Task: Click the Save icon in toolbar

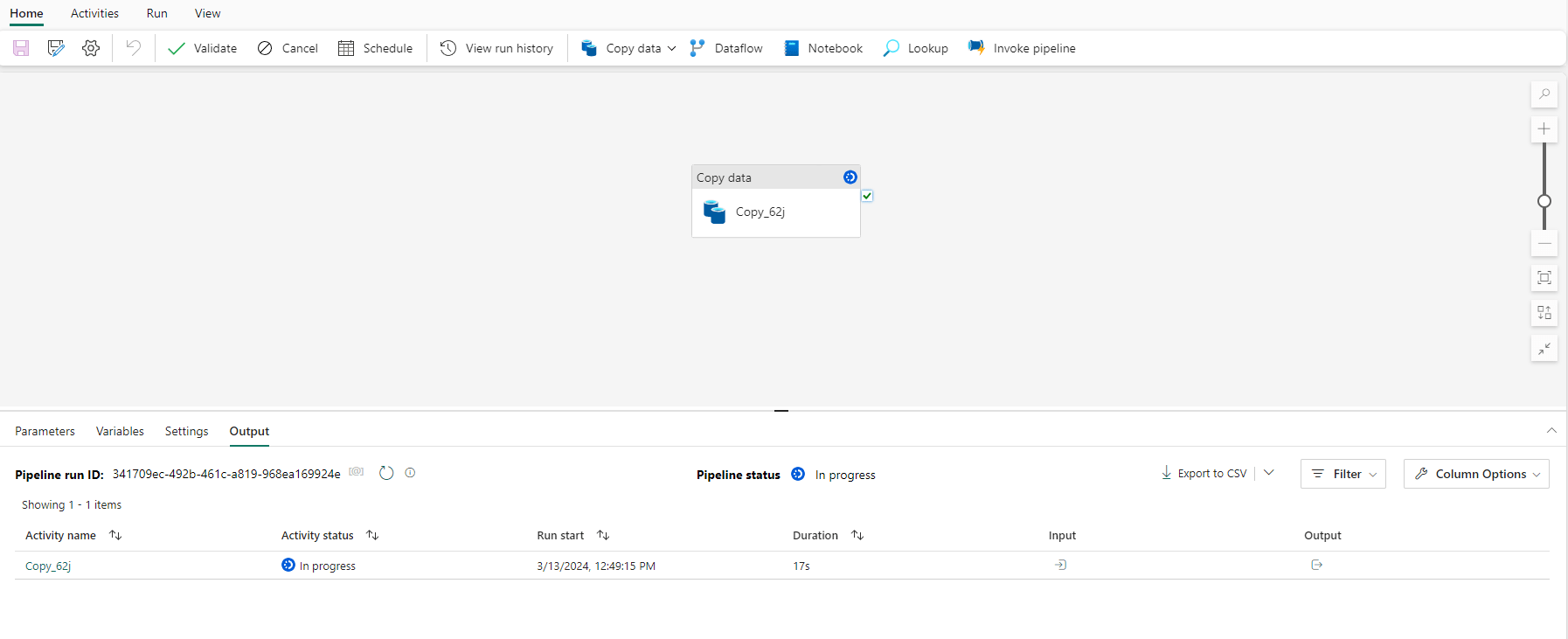Action: tap(21, 48)
